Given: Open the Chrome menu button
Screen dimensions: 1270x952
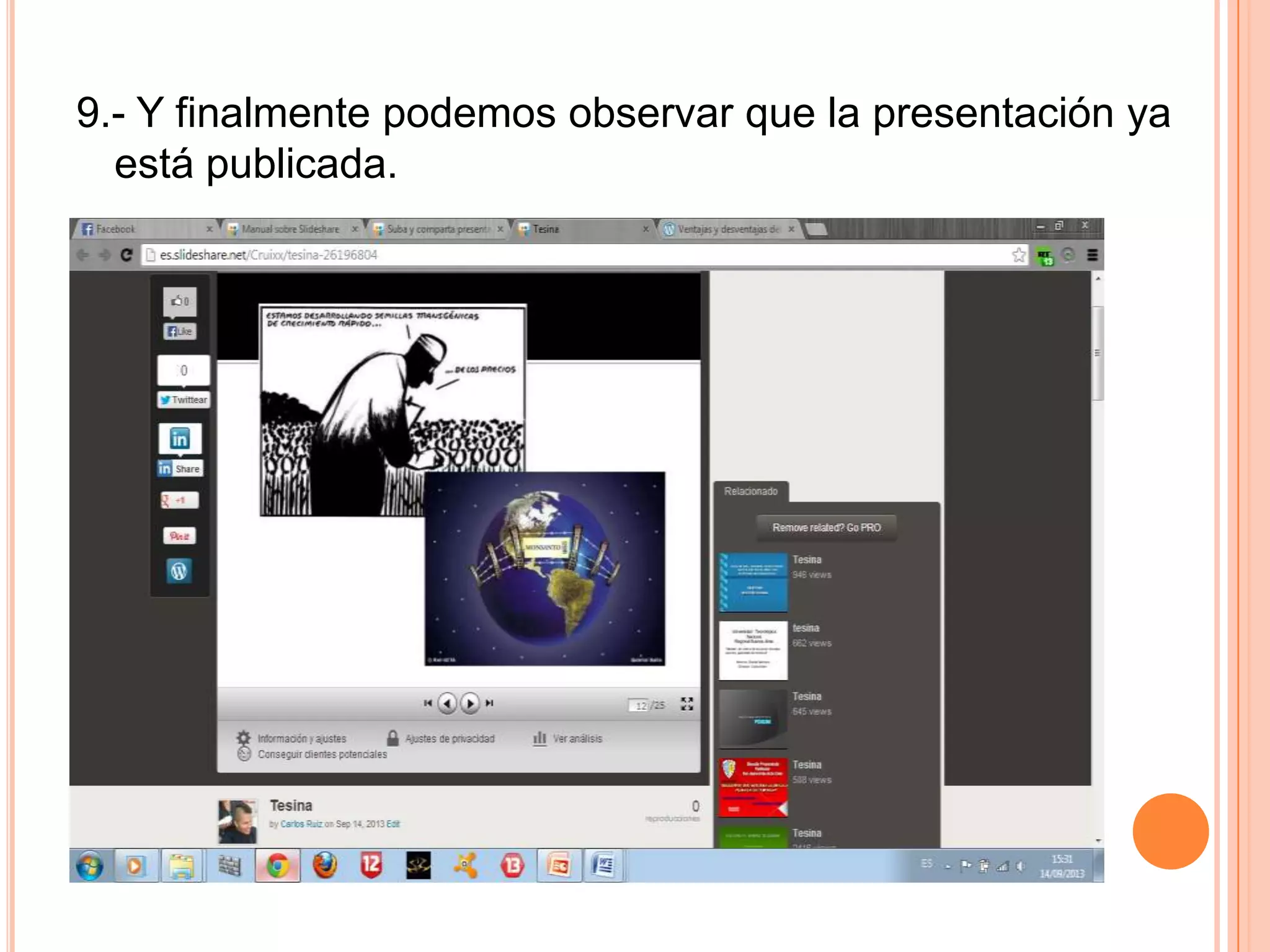Looking at the screenshot, I should pos(1093,255).
